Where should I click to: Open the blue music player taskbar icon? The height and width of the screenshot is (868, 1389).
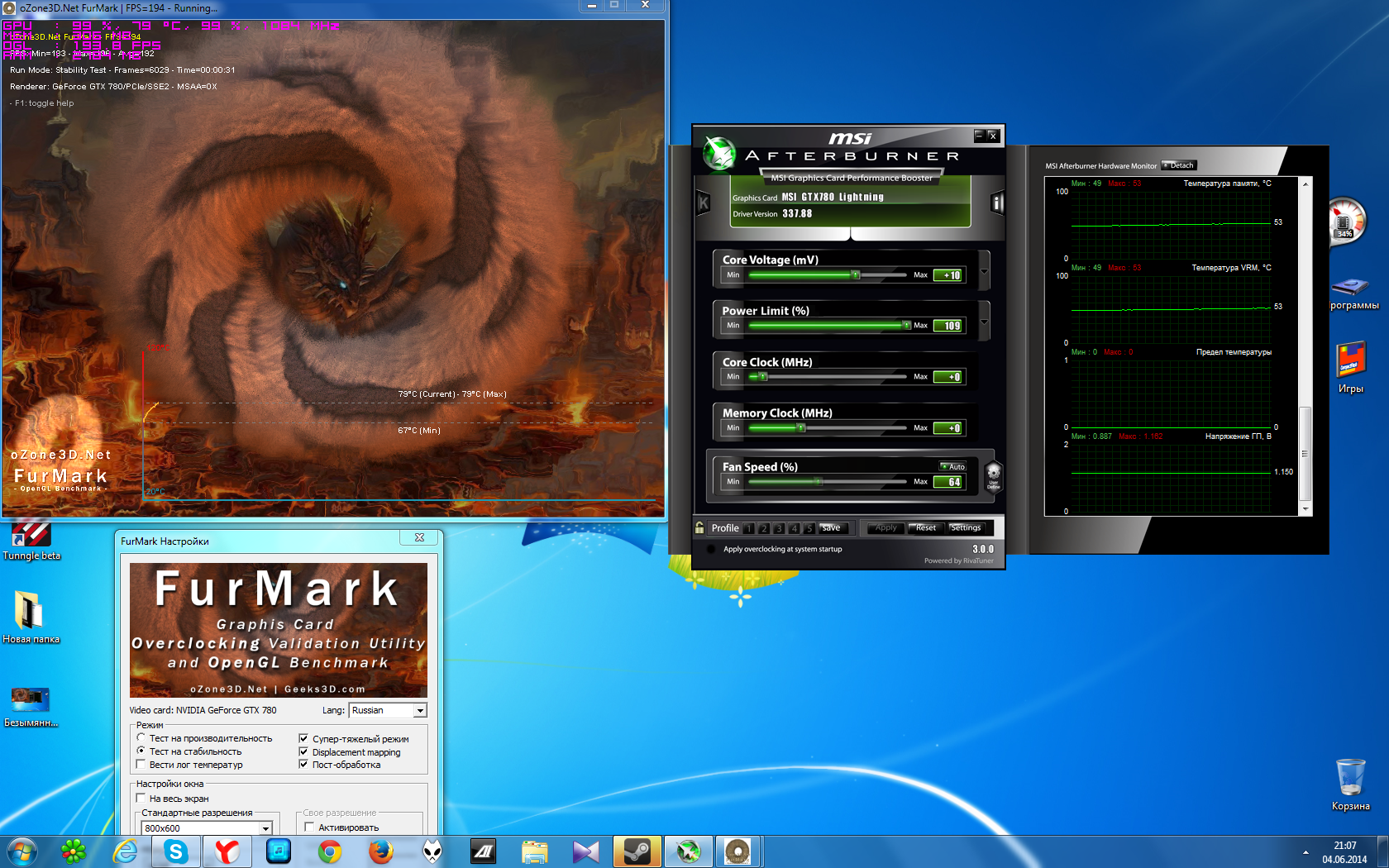click(279, 851)
